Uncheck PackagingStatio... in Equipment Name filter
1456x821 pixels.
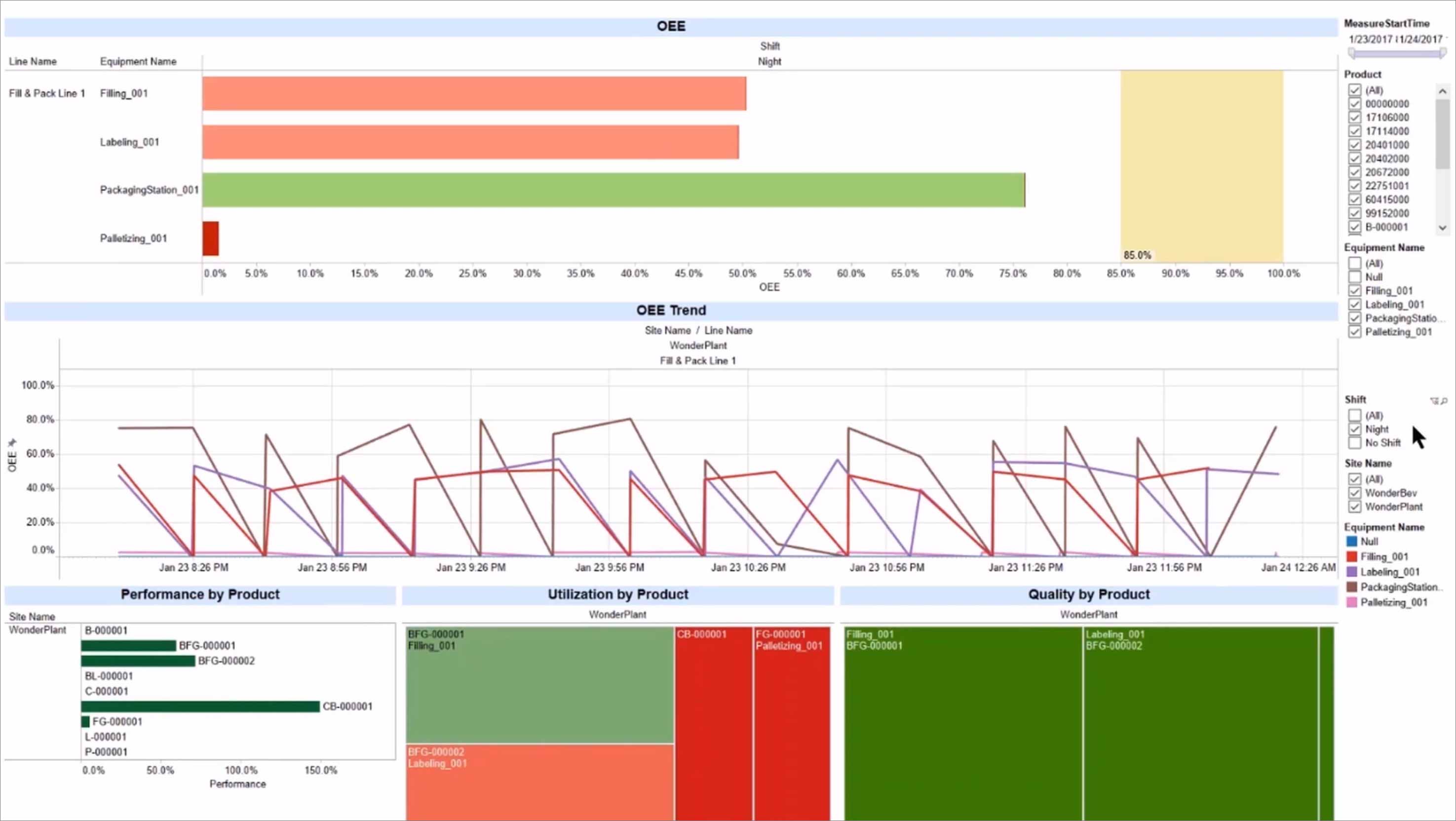1354,318
